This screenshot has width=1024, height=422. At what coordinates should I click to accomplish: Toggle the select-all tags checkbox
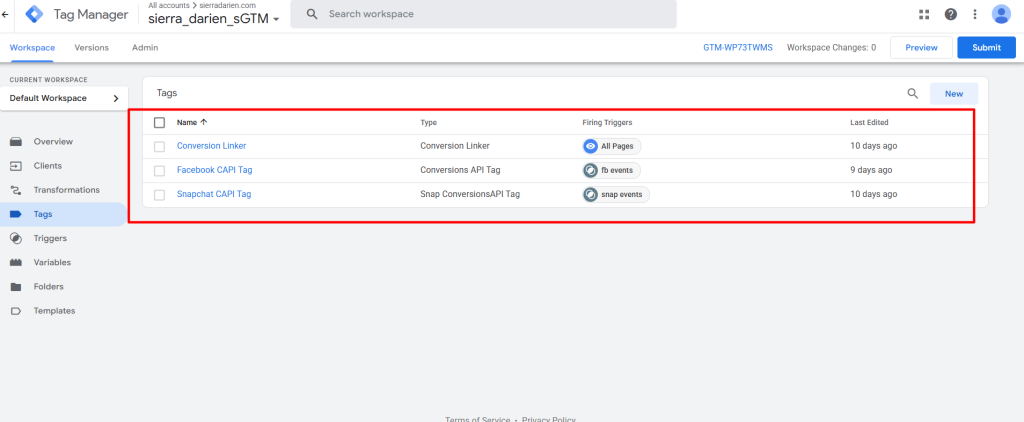[x=159, y=122]
